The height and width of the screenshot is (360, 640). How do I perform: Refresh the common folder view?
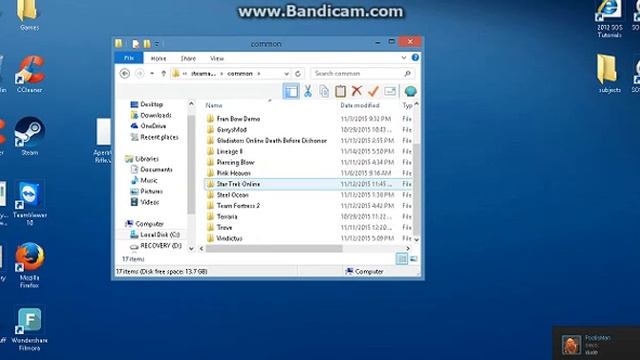point(298,73)
